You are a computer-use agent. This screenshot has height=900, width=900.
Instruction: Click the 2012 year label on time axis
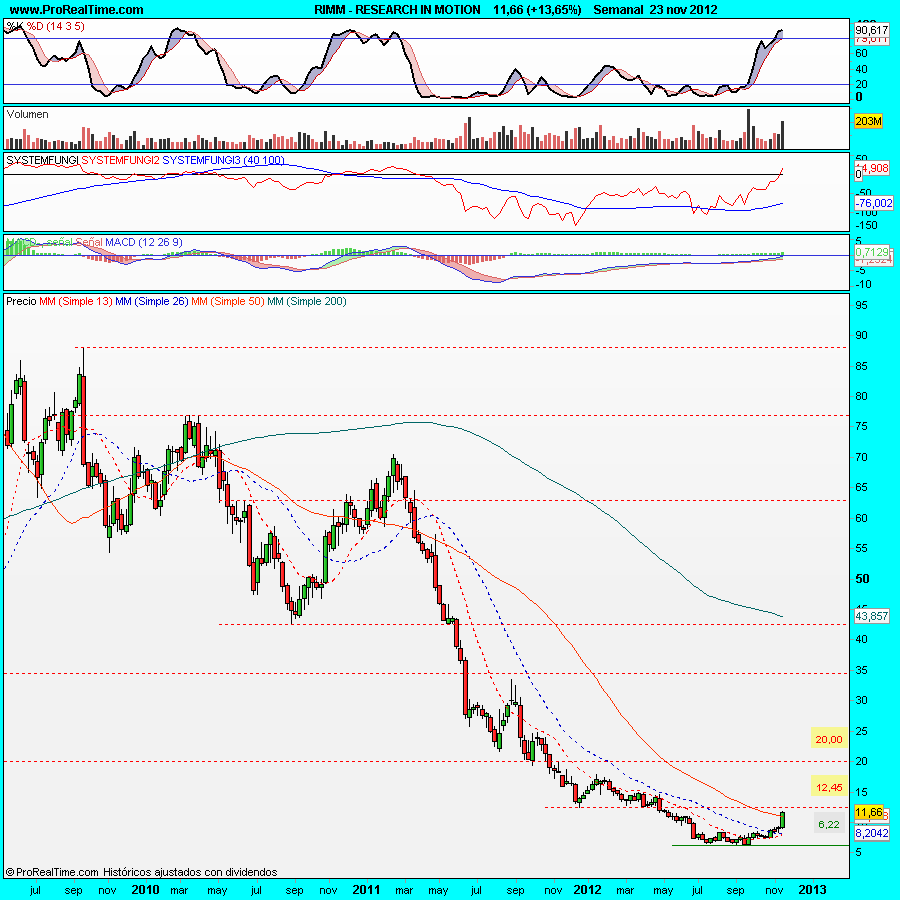click(x=588, y=890)
